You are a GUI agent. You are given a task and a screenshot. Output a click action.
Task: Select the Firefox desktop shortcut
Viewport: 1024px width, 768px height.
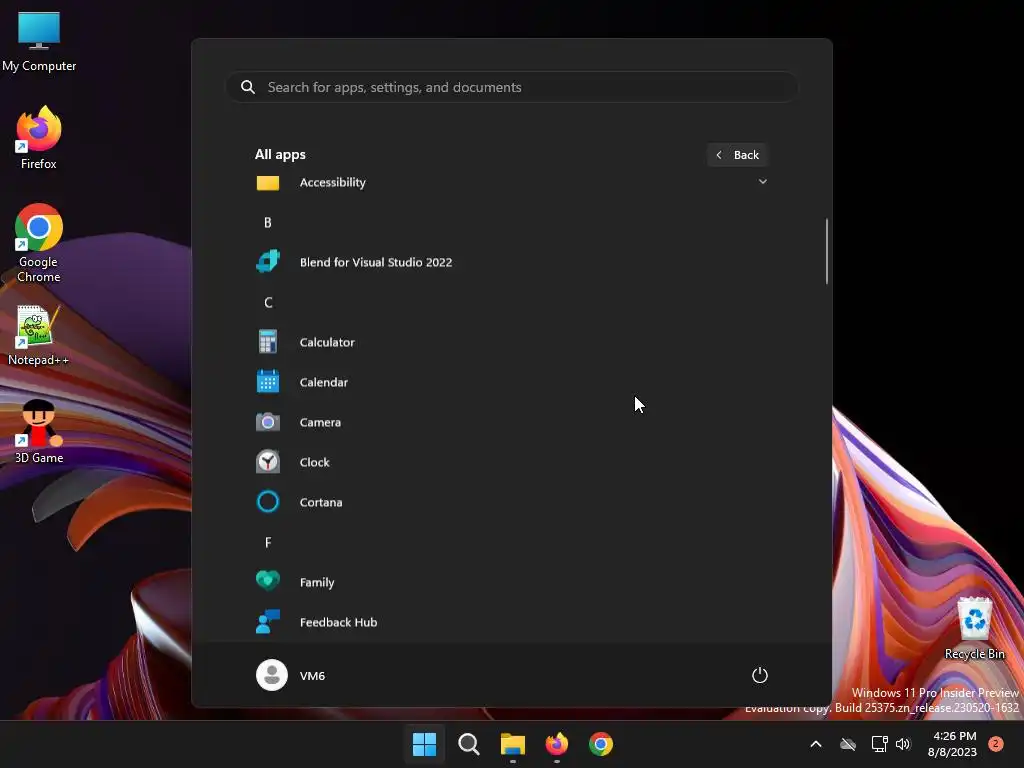point(39,138)
